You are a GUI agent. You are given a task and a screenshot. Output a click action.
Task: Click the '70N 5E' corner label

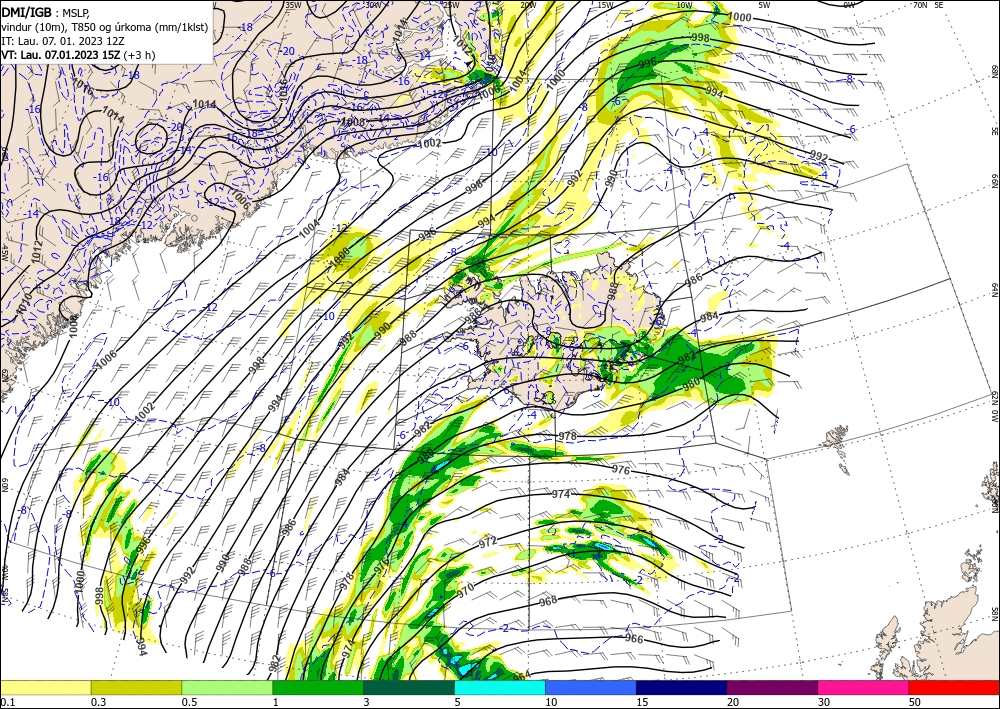point(928,5)
